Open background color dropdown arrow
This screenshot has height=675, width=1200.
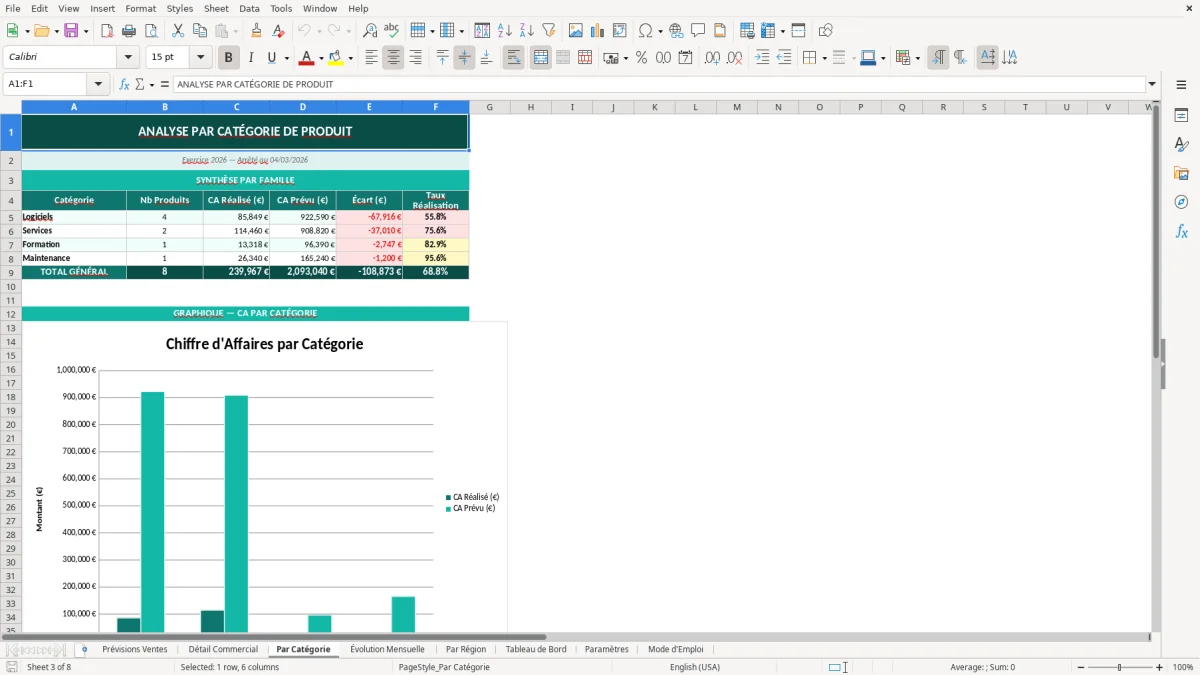[350, 58]
